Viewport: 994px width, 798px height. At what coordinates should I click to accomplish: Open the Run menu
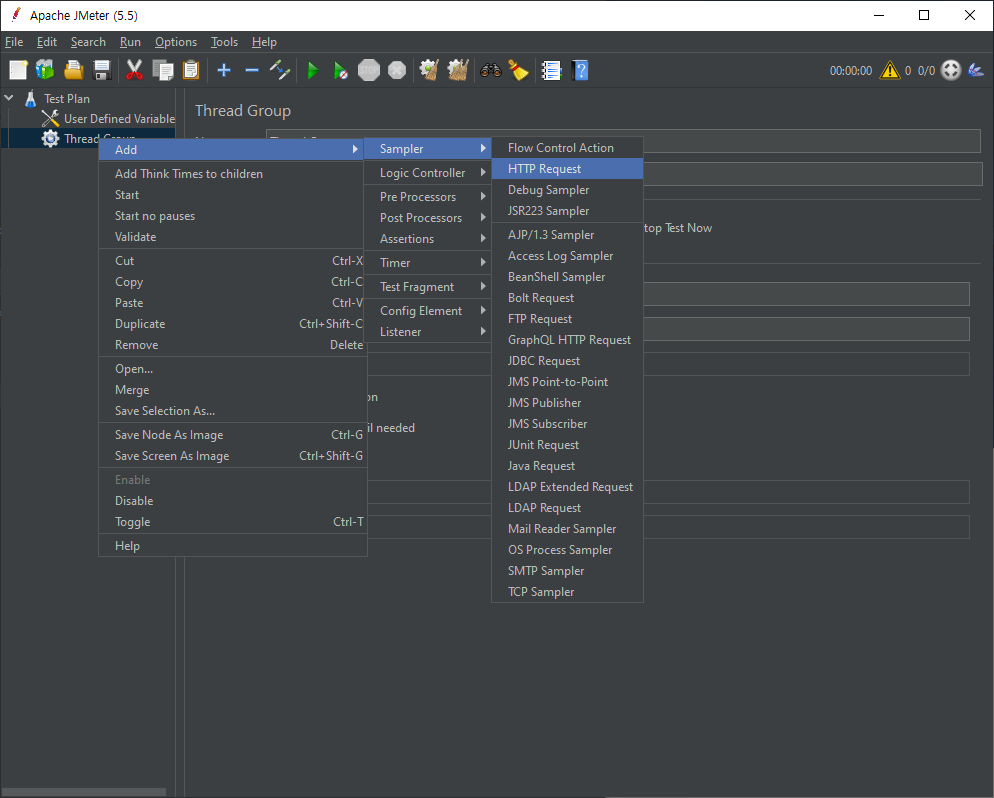(x=130, y=42)
